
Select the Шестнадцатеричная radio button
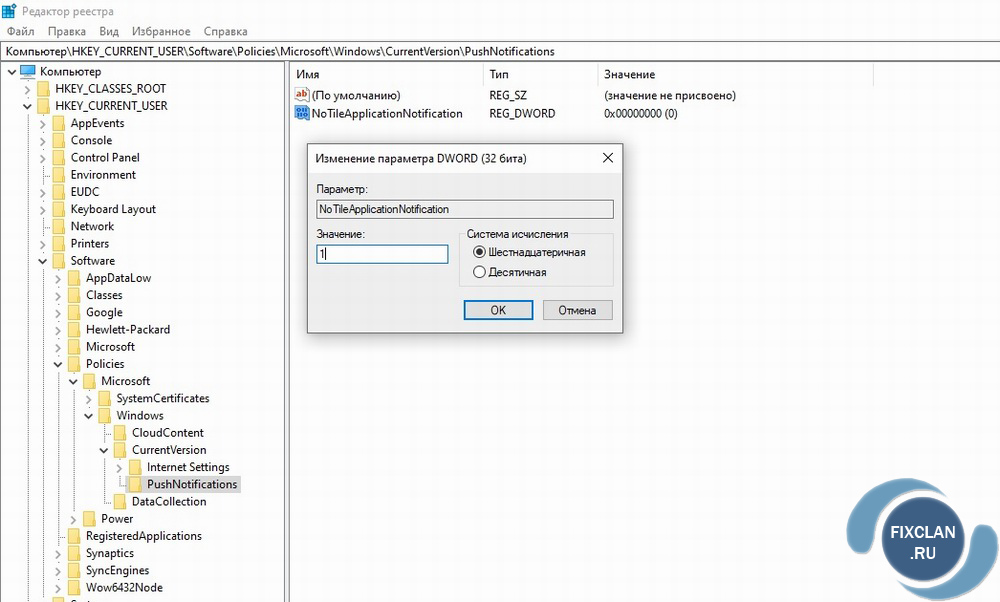point(479,253)
